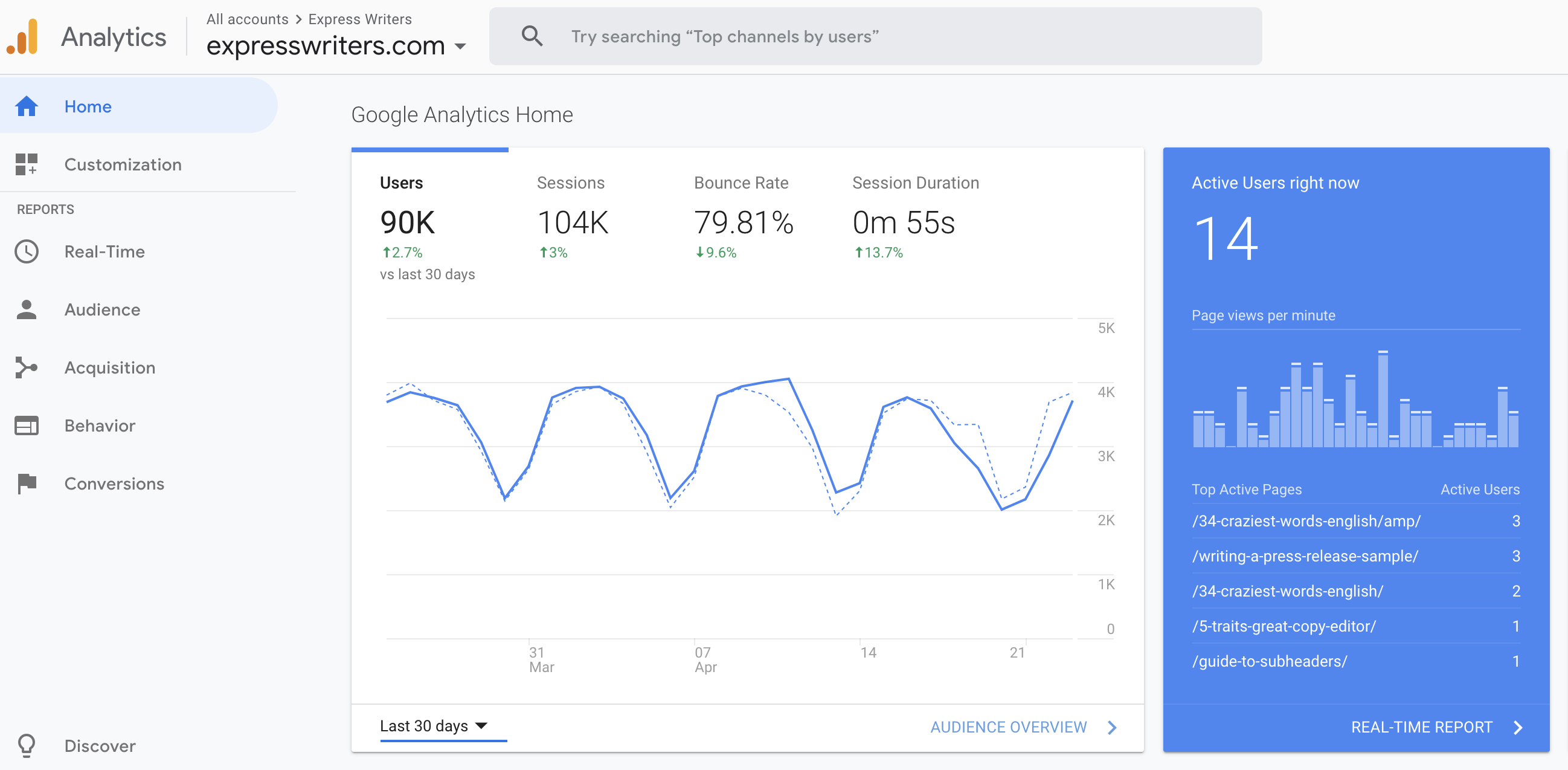Select the Customization icon
Image resolution: width=1568 pixels, height=770 pixels.
coord(27,164)
